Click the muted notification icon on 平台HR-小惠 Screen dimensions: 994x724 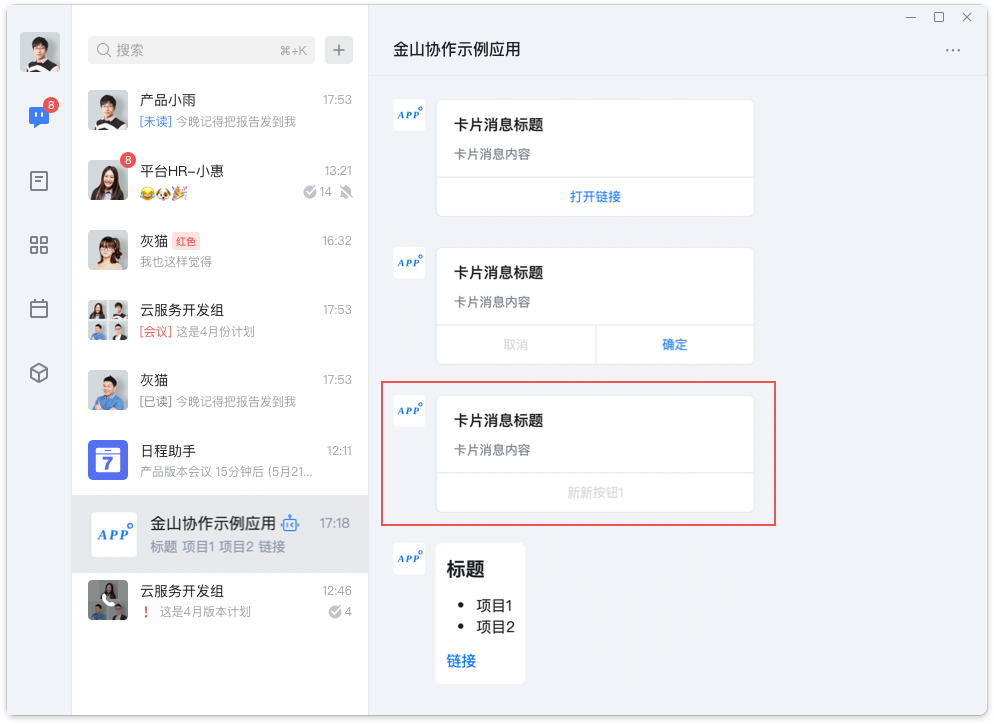coord(345,192)
